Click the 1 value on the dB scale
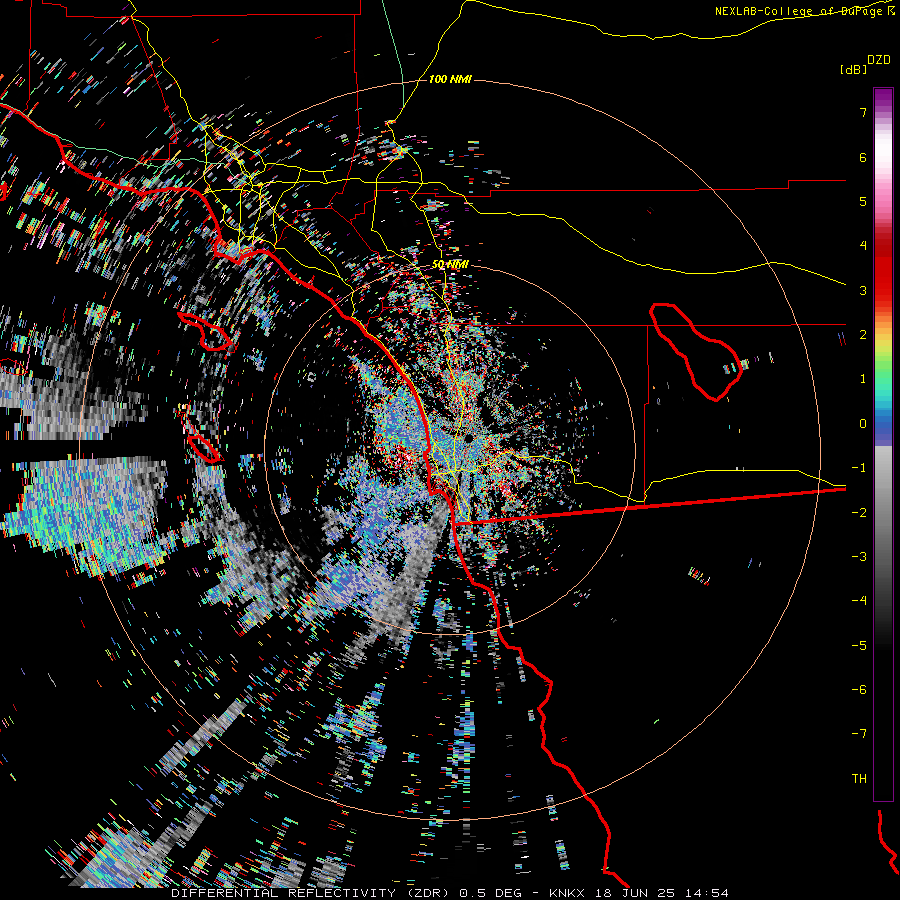 tap(863, 379)
